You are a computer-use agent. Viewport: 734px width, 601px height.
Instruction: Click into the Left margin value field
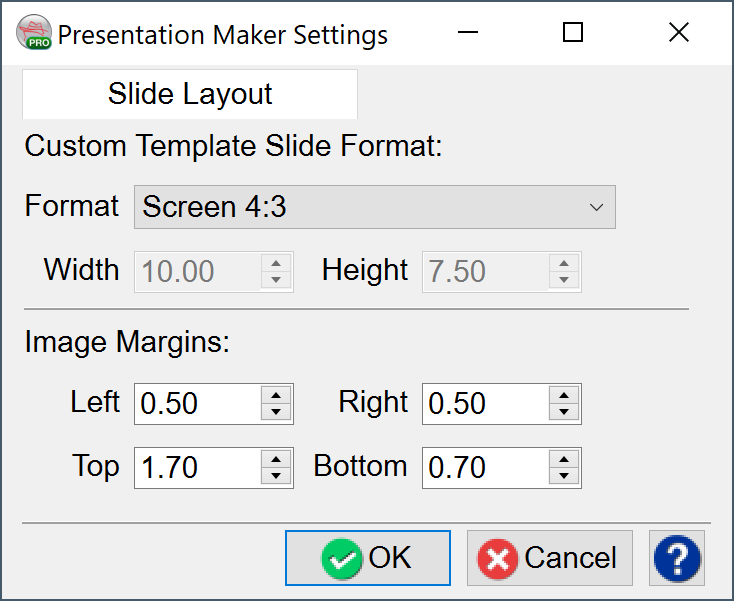click(198, 404)
